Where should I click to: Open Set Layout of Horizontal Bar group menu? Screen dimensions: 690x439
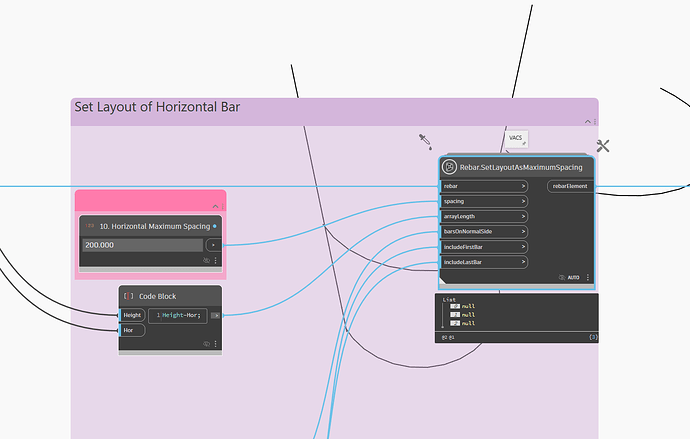[595, 121]
